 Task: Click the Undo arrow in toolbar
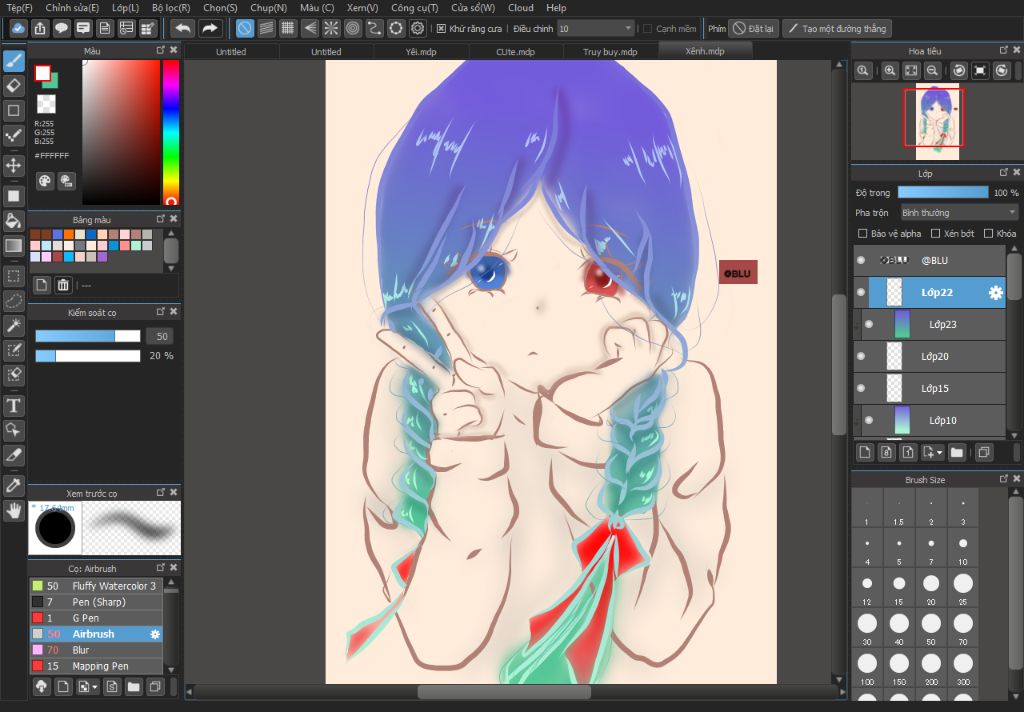184,28
